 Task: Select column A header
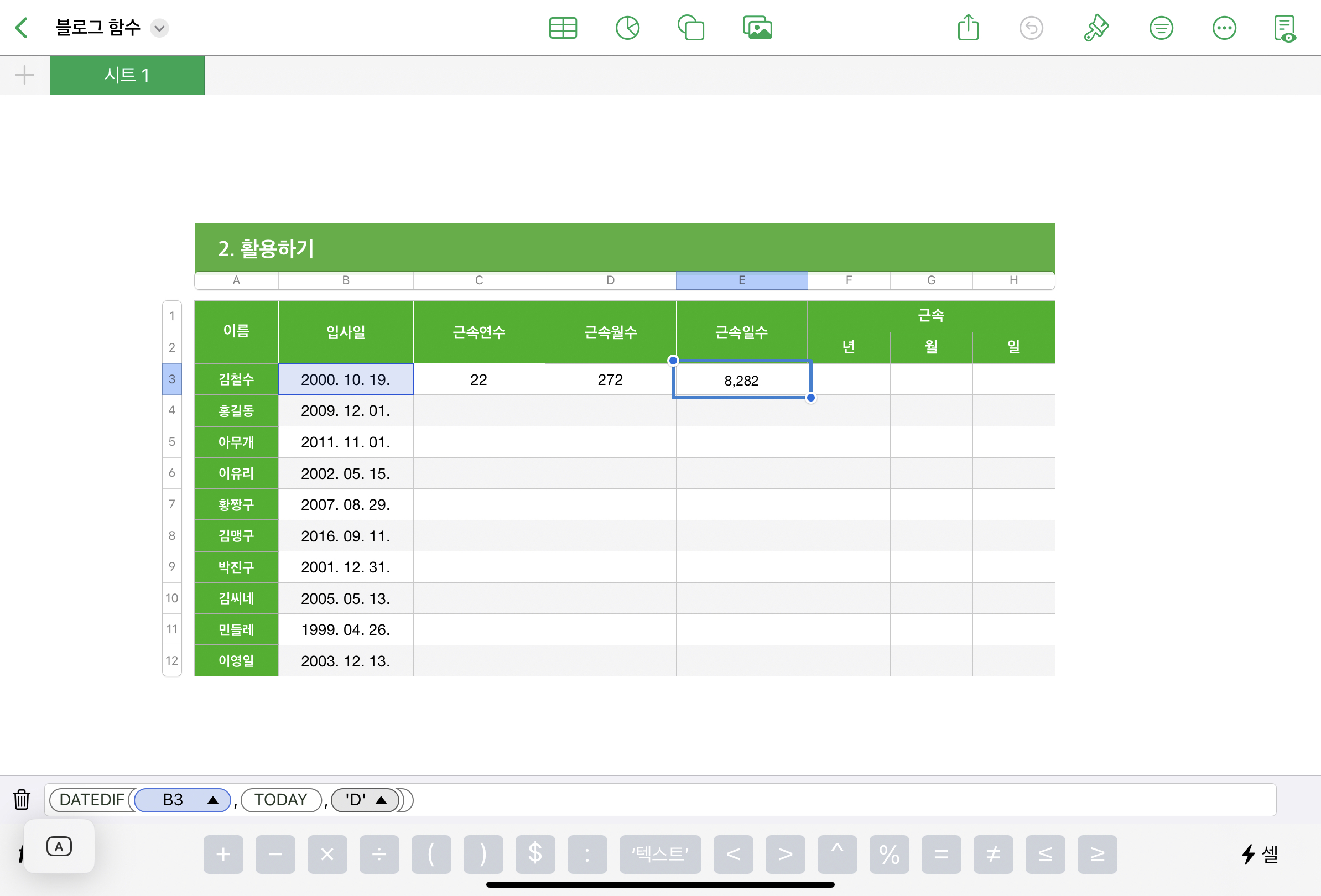click(236, 280)
